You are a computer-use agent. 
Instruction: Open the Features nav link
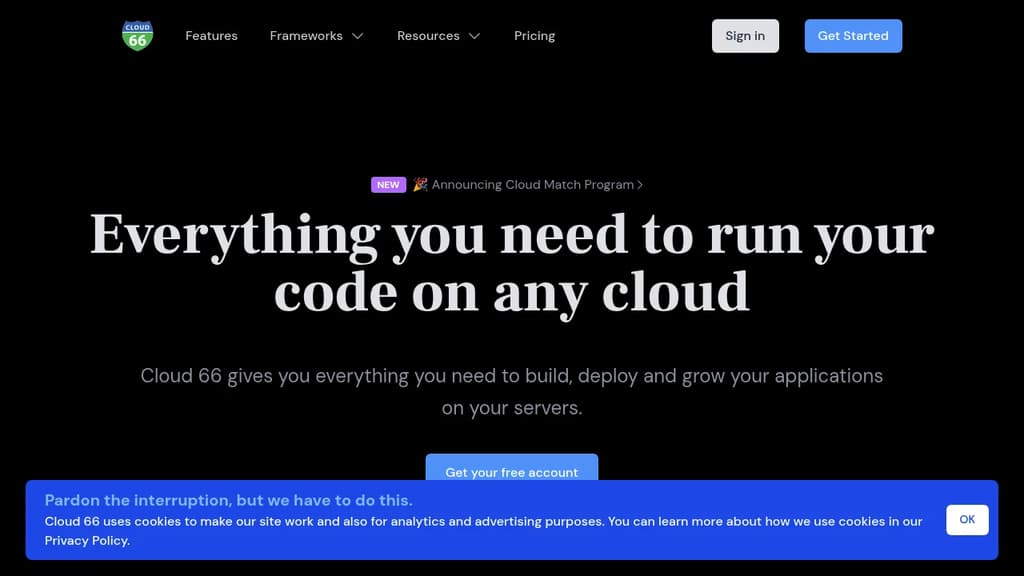coord(211,36)
